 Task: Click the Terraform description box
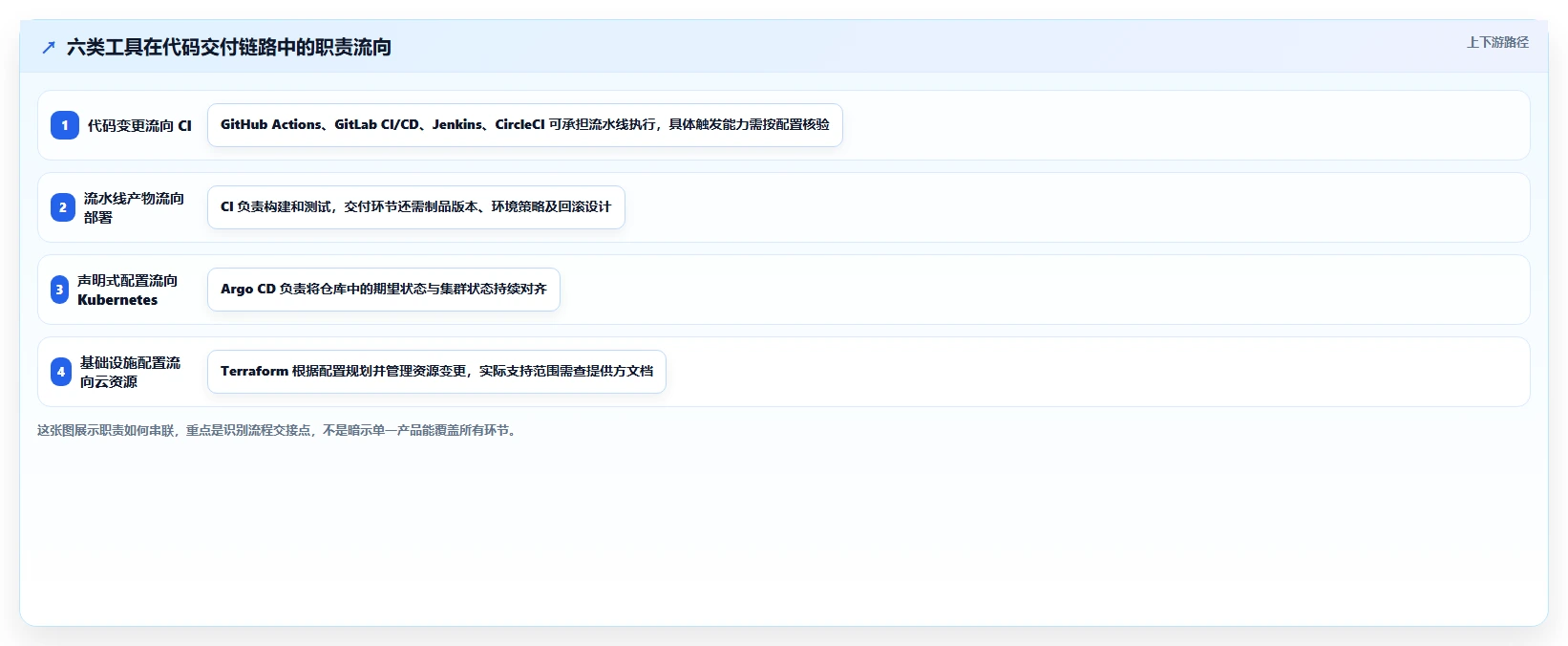pyautogui.click(x=436, y=372)
